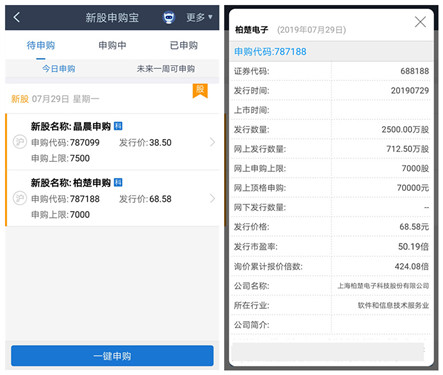Click 发行数量 value 2500.00万股

405,130
